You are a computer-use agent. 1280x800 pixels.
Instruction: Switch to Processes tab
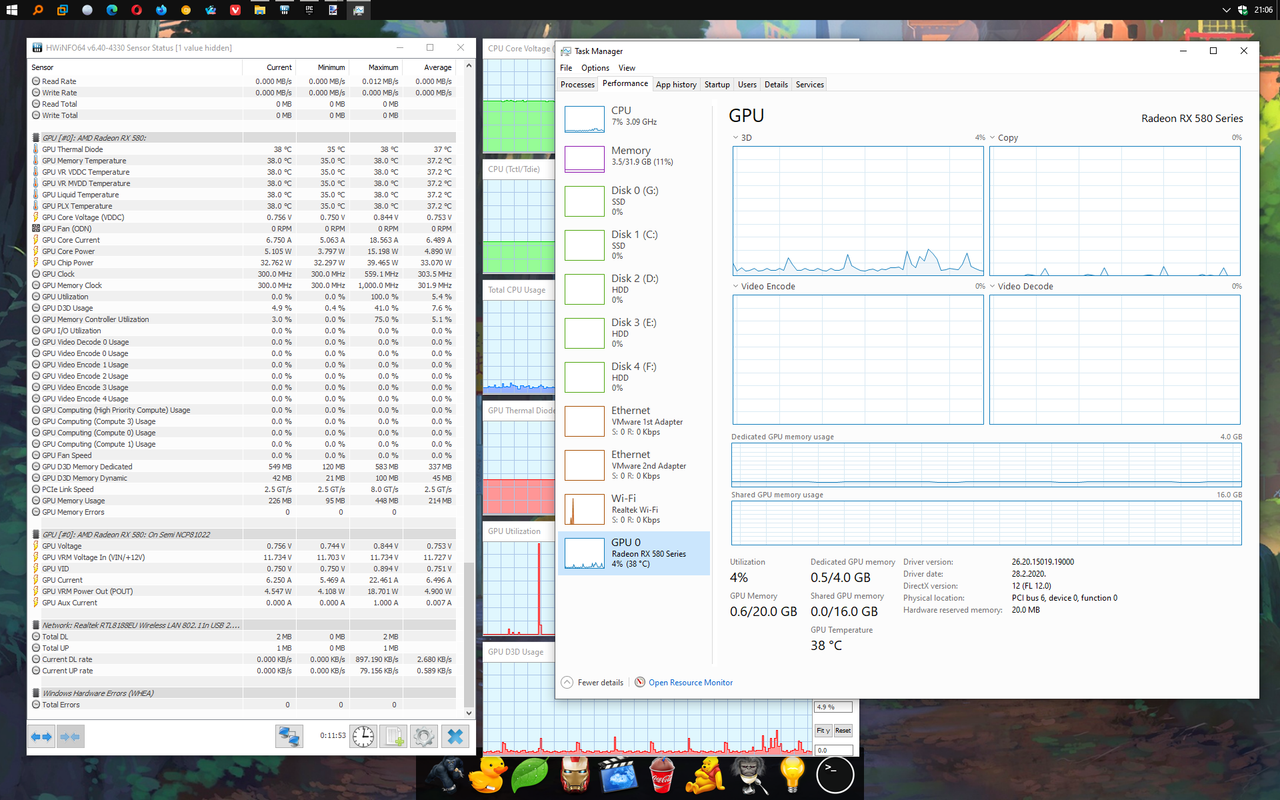(578, 84)
